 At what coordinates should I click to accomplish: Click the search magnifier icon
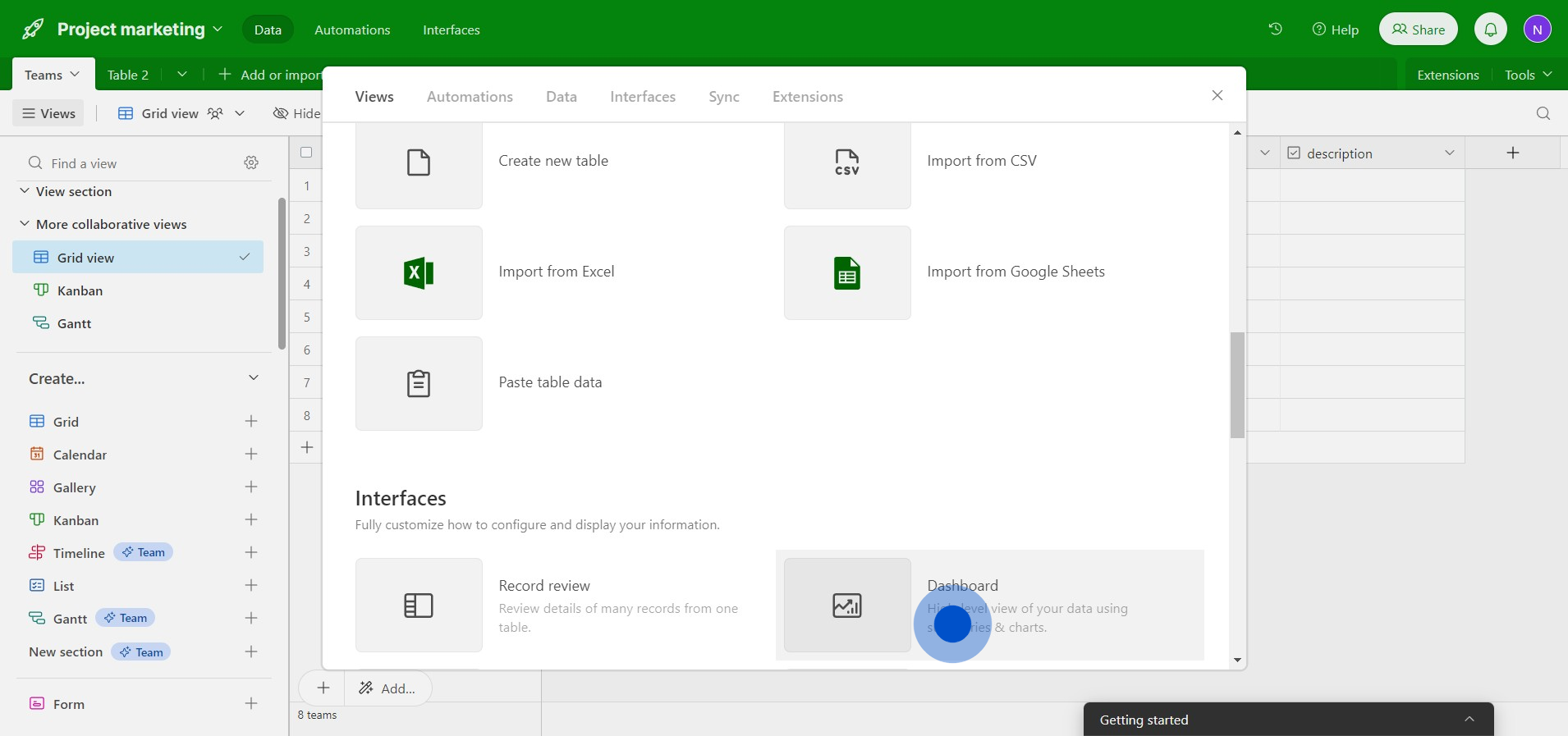coord(1543,113)
